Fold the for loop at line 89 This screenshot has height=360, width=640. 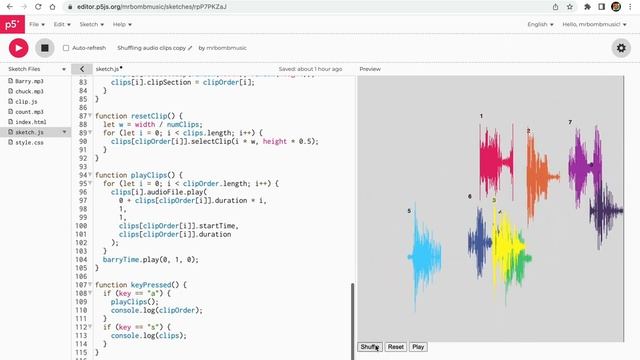pos(90,133)
